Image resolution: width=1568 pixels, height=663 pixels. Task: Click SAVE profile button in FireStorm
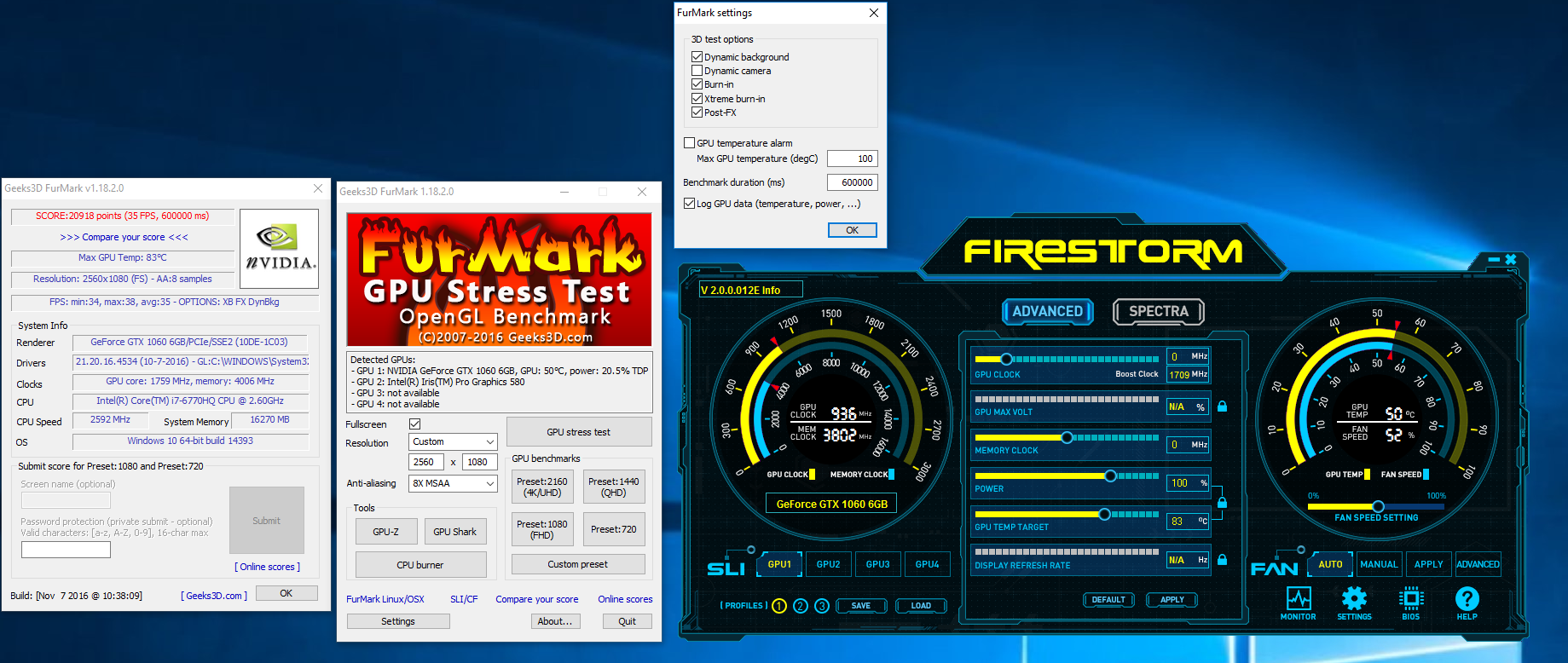861,606
